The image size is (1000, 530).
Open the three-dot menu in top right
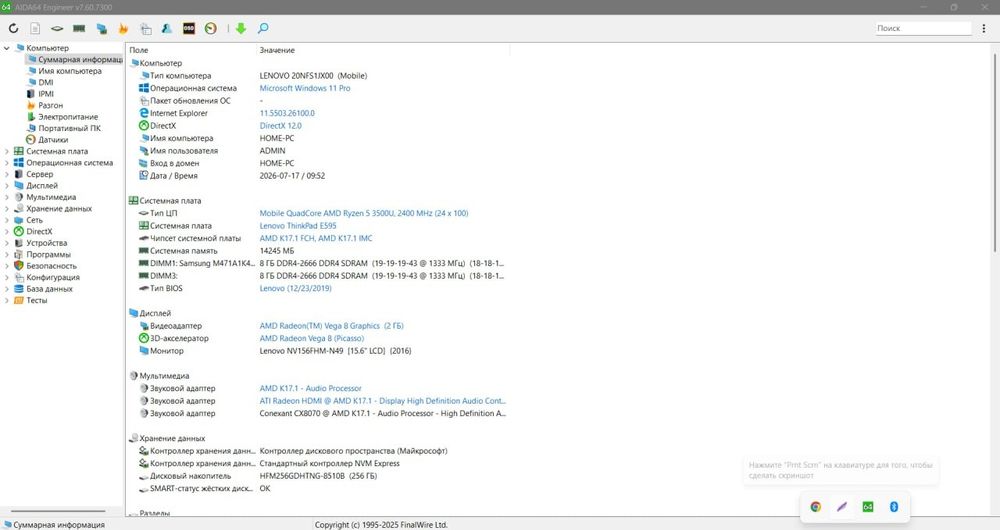[983, 28]
